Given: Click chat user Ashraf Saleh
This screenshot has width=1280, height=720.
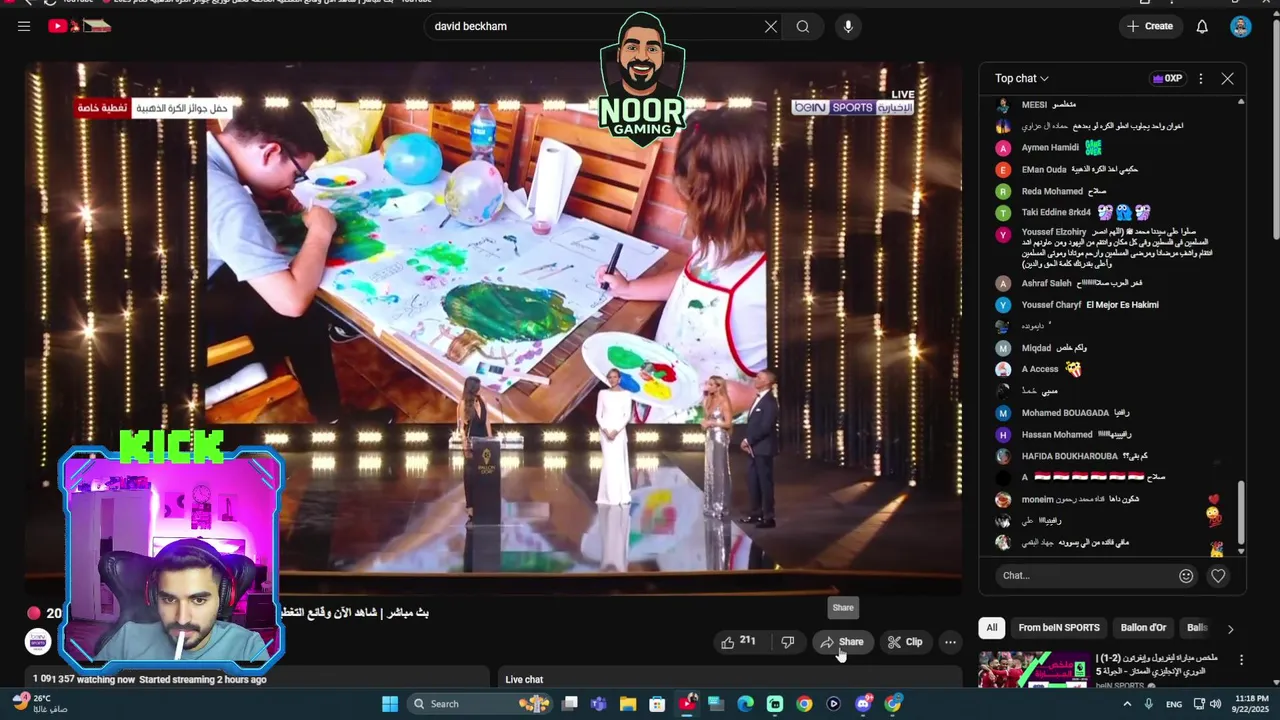Looking at the screenshot, I should (x=1046, y=283).
